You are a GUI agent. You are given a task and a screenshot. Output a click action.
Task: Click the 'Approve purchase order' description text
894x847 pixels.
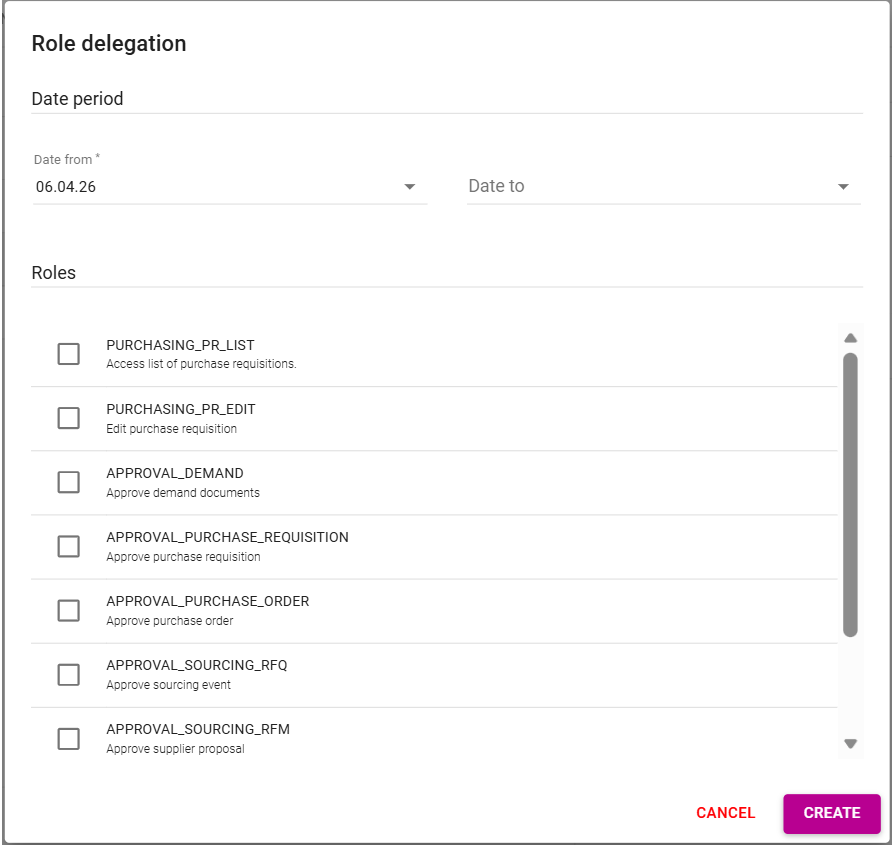pyautogui.click(x=169, y=621)
